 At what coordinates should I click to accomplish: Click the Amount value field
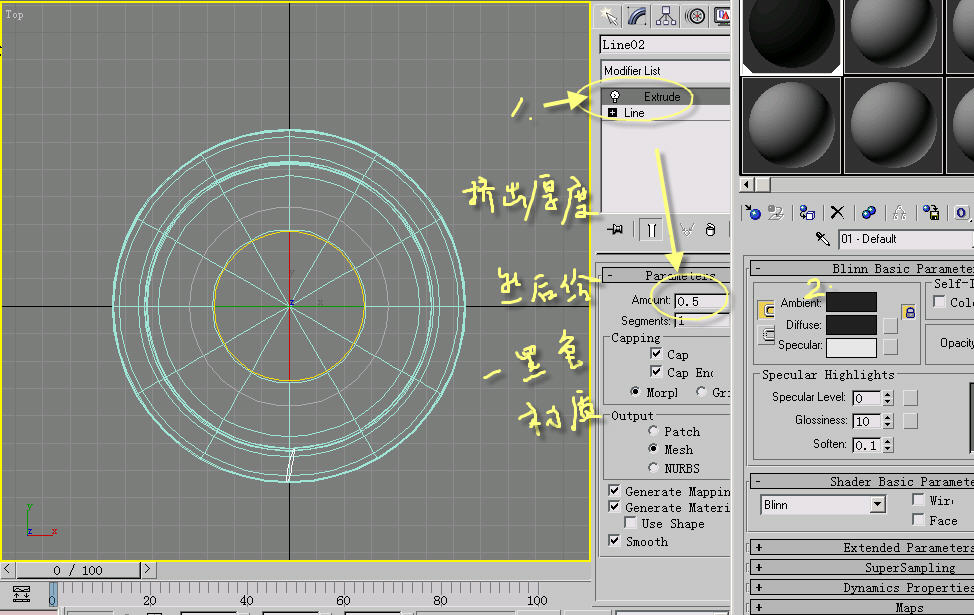pos(701,301)
